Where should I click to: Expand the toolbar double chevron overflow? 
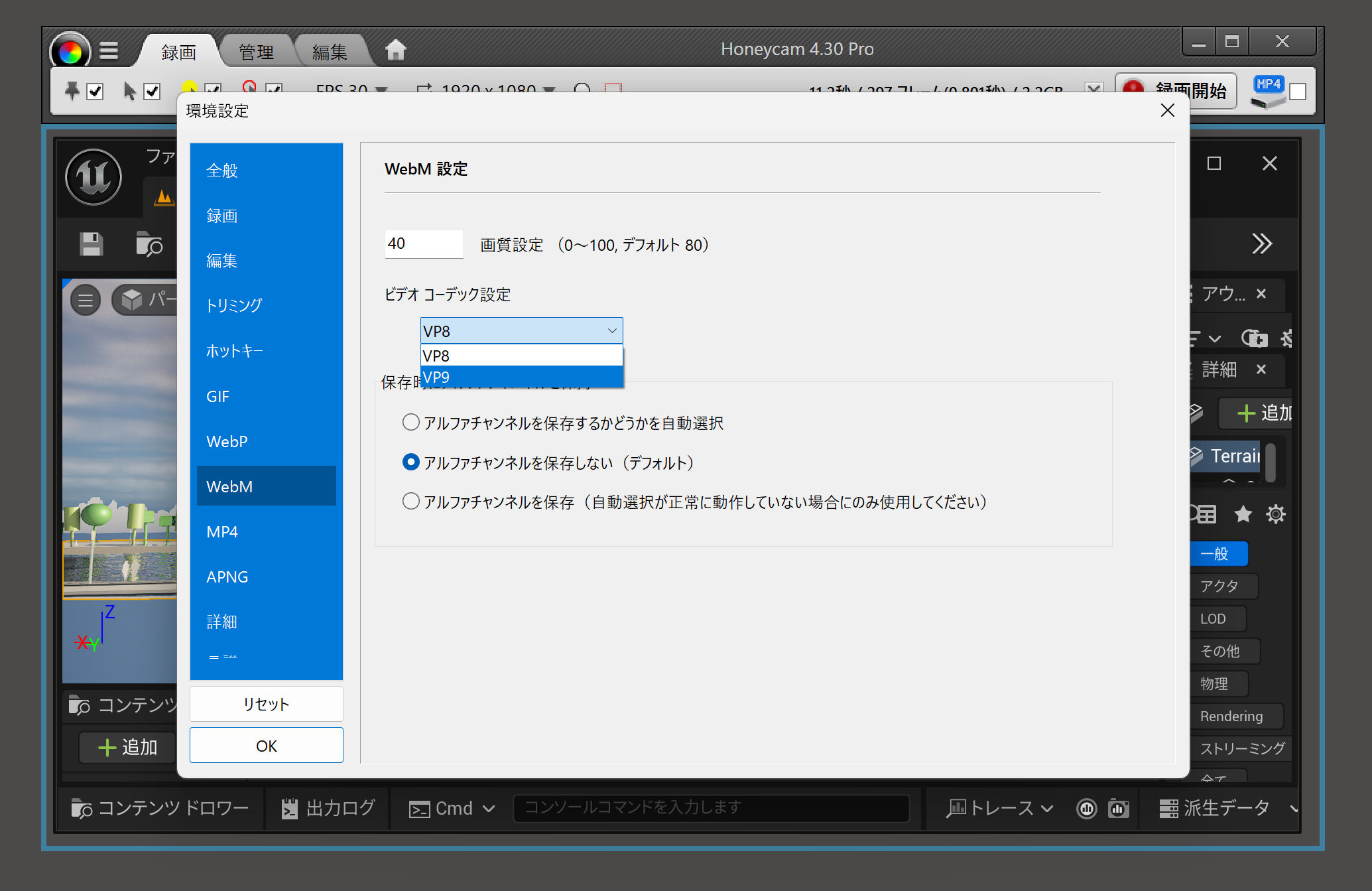[x=1261, y=243]
